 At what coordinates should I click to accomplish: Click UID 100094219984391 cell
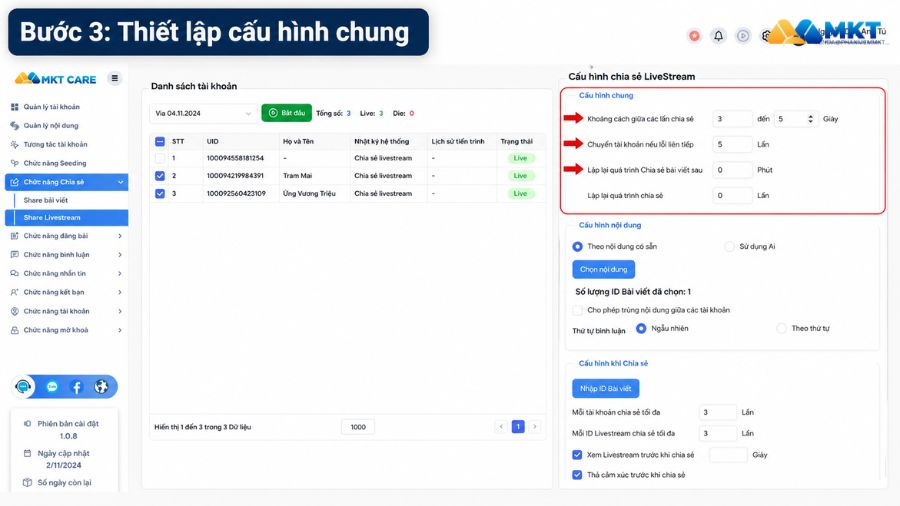pyautogui.click(x=235, y=176)
